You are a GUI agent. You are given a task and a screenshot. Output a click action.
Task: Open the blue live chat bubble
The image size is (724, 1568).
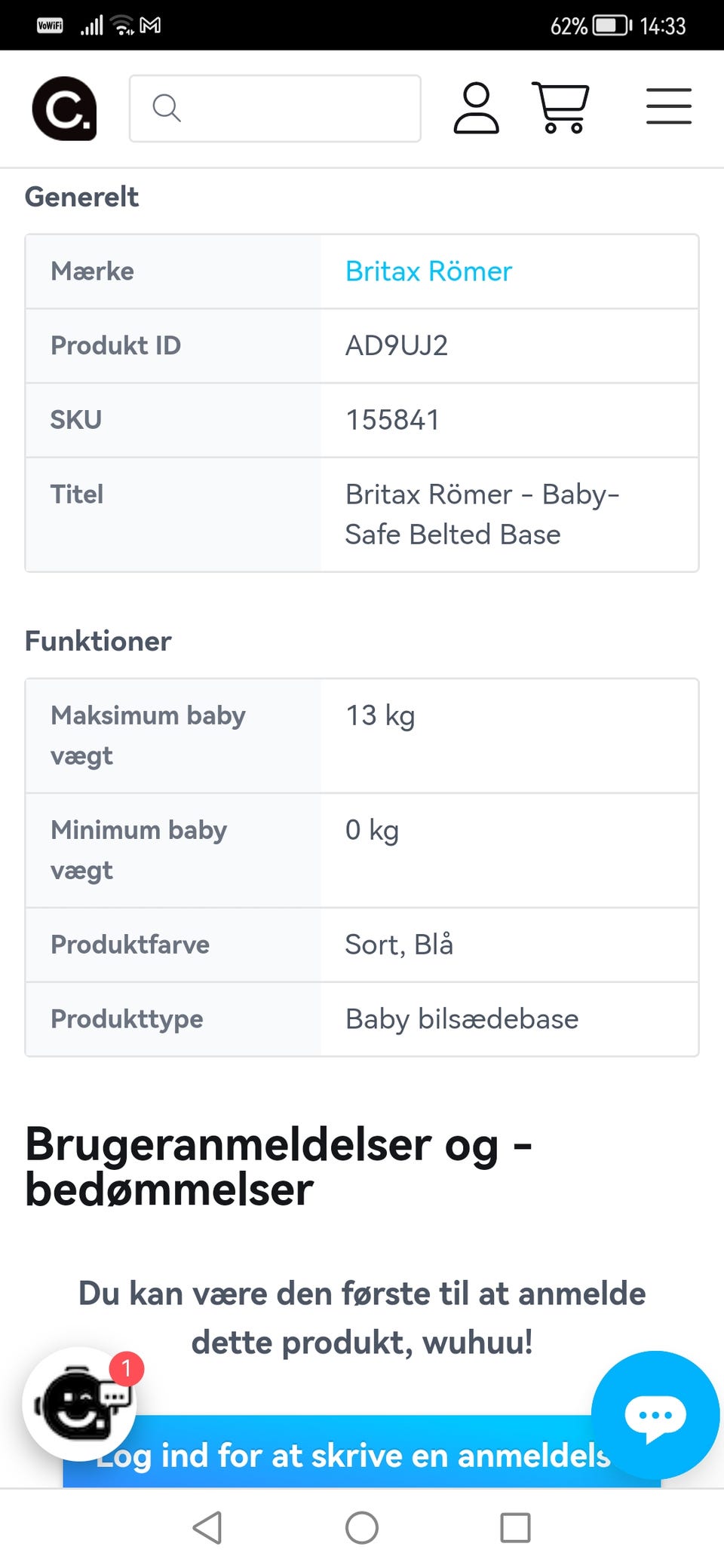point(655,1415)
